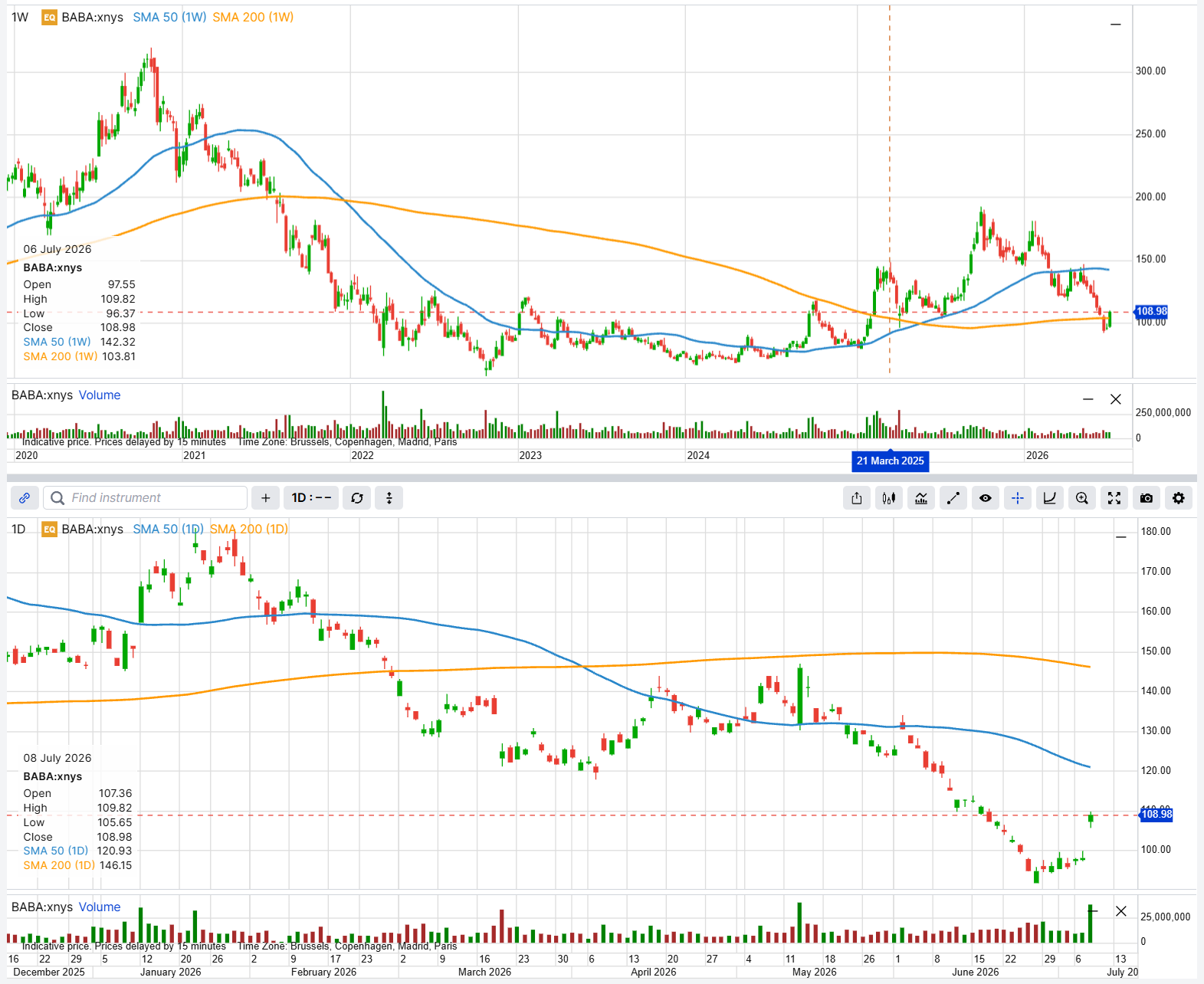This screenshot has height=984, width=1204.
Task: Click the SMA 50 (1D) 120.93 value row
Action: click(77, 851)
